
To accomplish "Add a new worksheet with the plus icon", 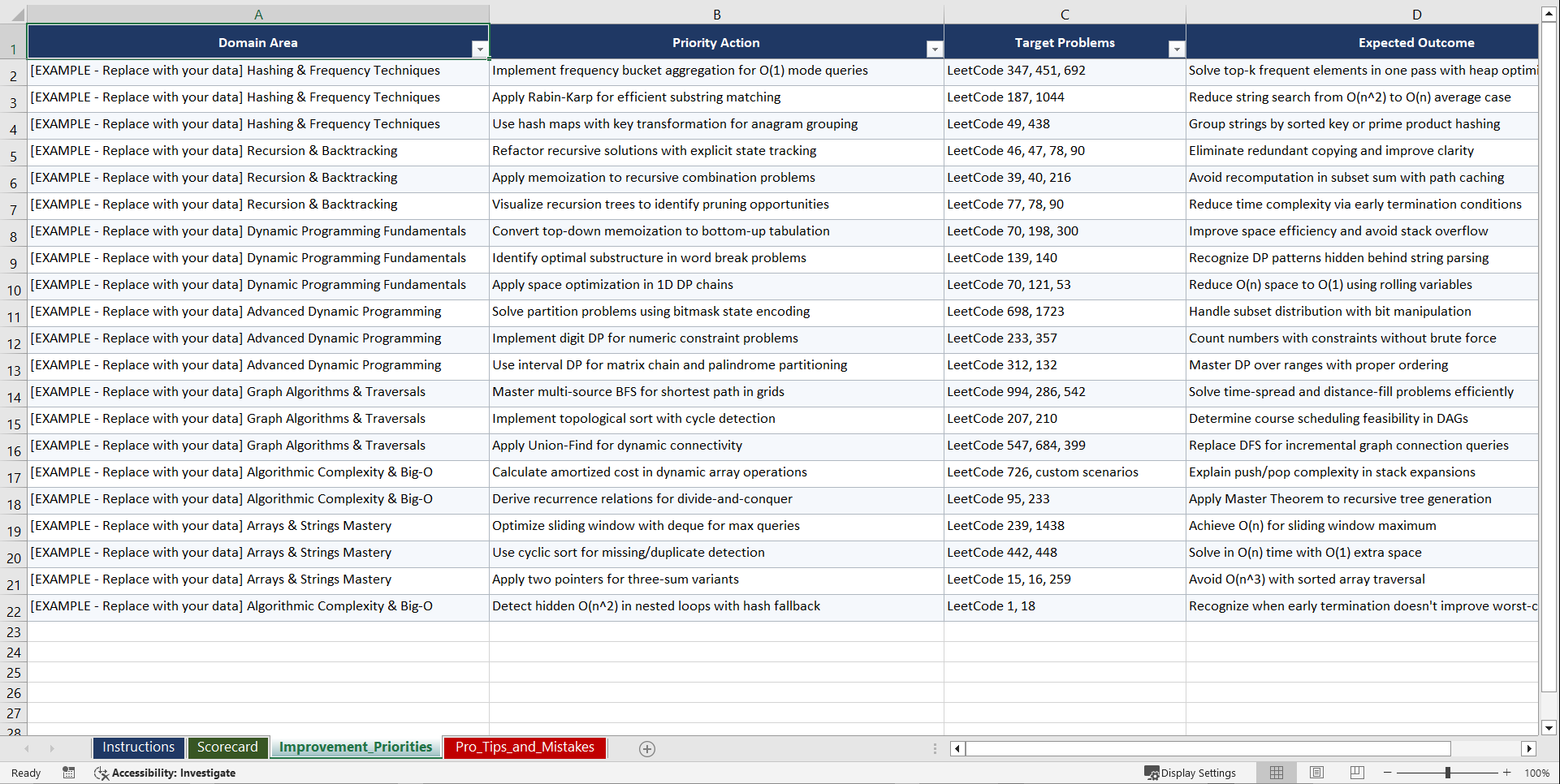I will (647, 748).
